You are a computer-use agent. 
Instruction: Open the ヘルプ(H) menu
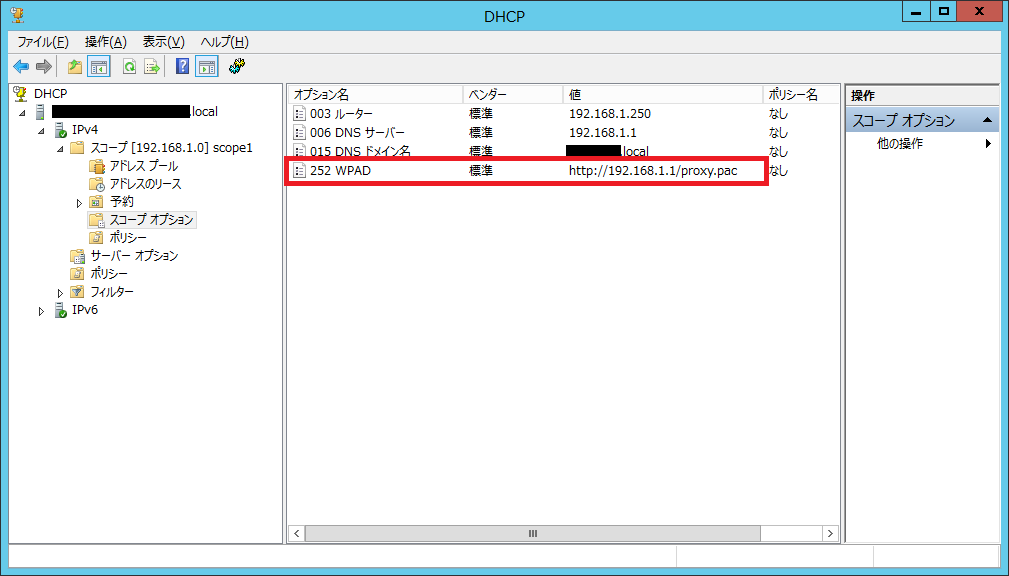point(224,42)
